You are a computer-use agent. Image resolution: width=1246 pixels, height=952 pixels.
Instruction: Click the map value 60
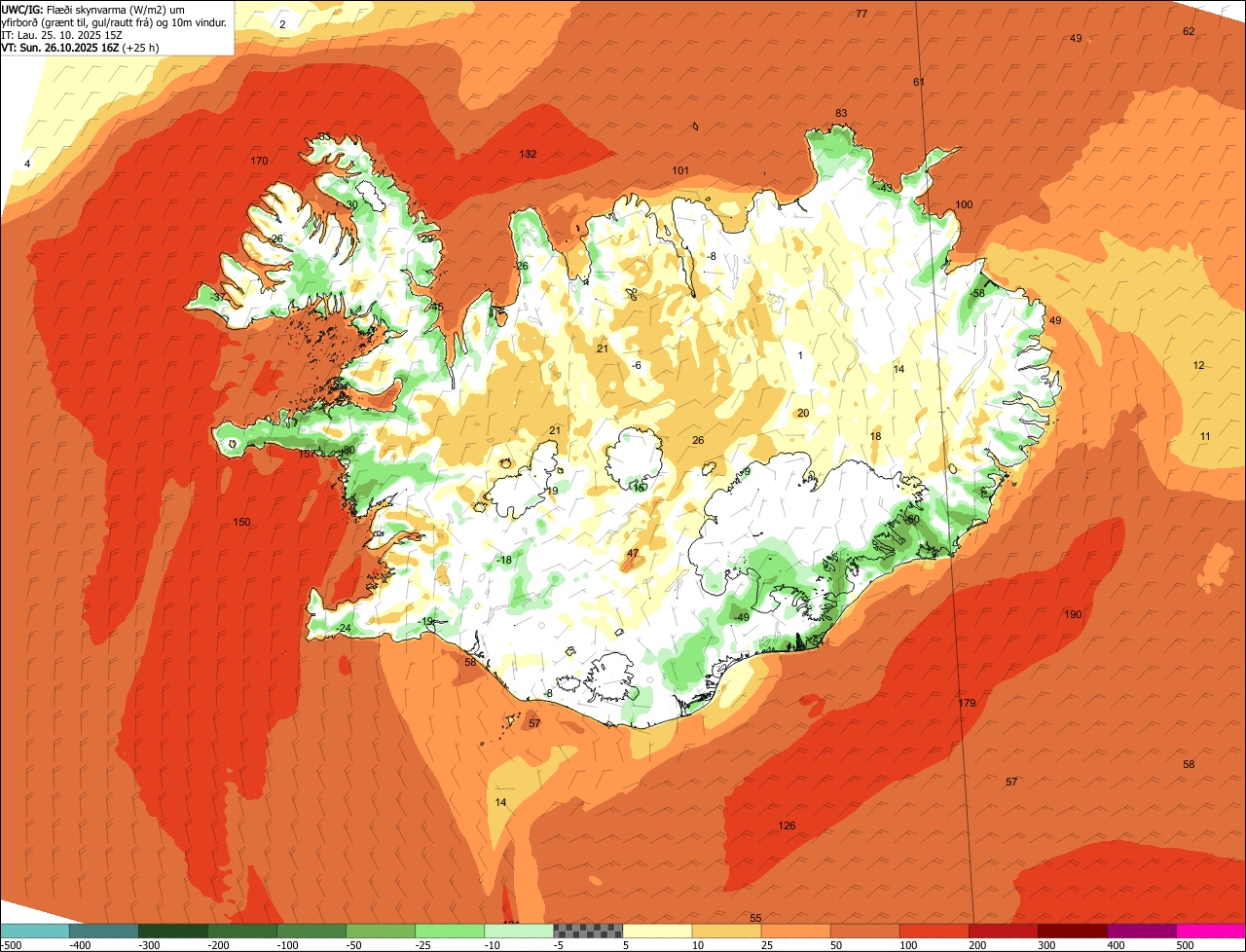coord(913,520)
